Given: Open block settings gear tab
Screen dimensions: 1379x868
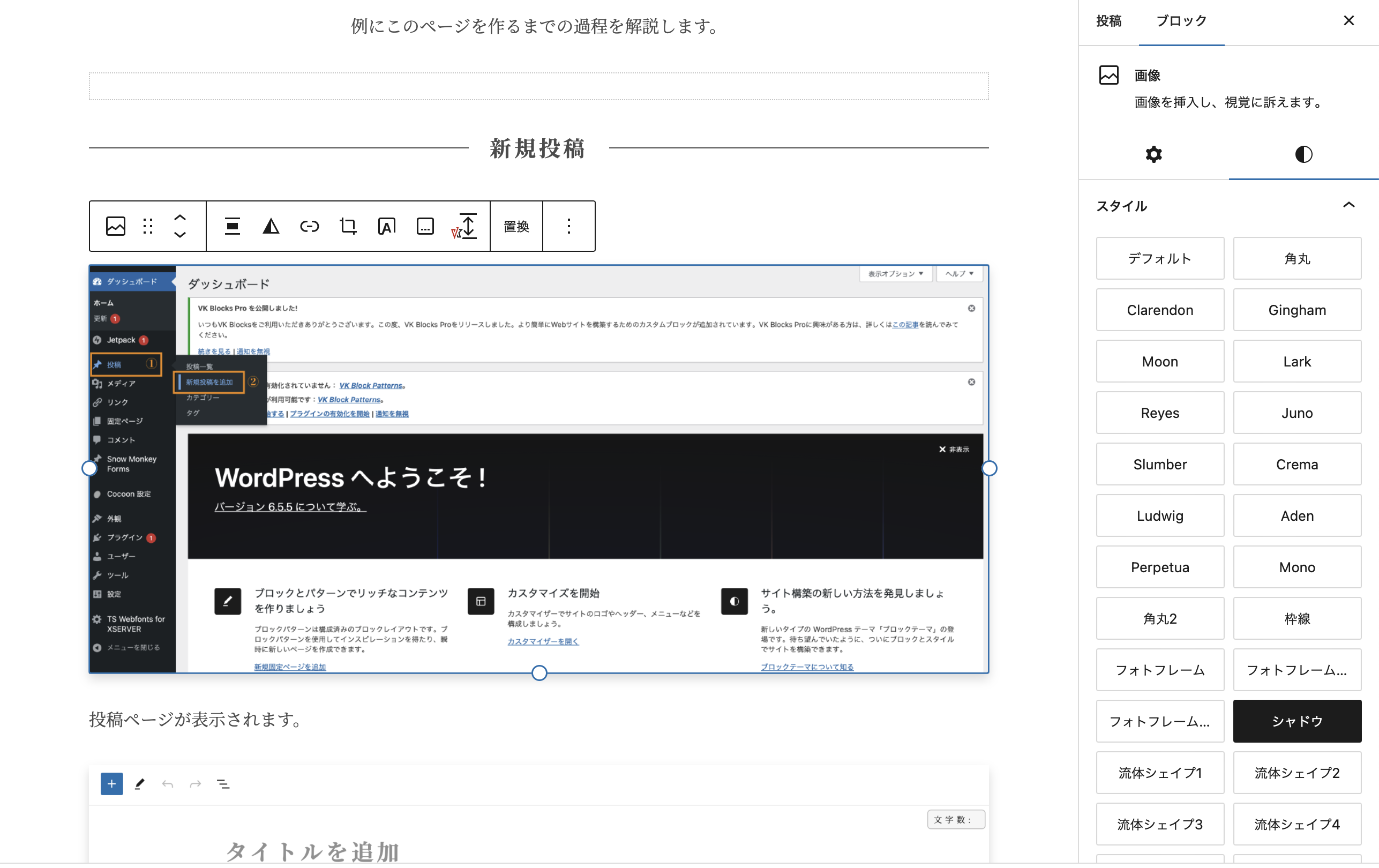Looking at the screenshot, I should coord(1153,154).
